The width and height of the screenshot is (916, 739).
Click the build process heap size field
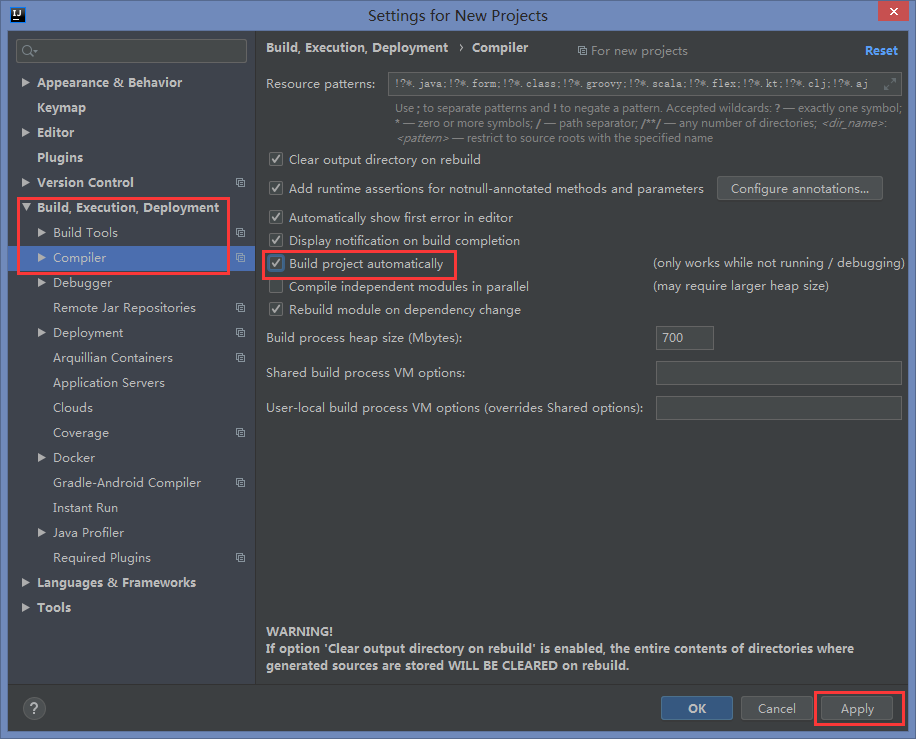(684, 337)
